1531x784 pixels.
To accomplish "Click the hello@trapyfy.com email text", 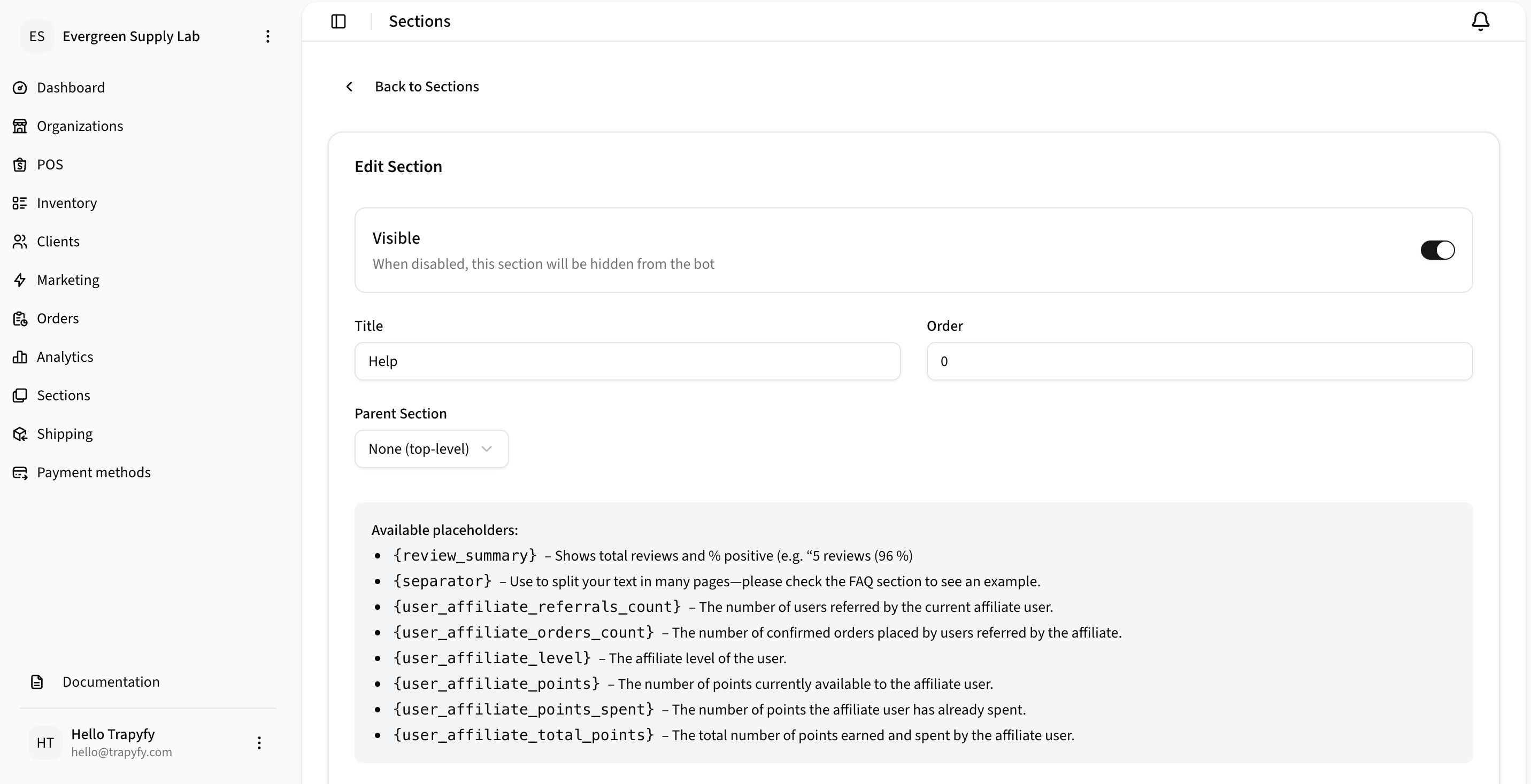I will (122, 752).
